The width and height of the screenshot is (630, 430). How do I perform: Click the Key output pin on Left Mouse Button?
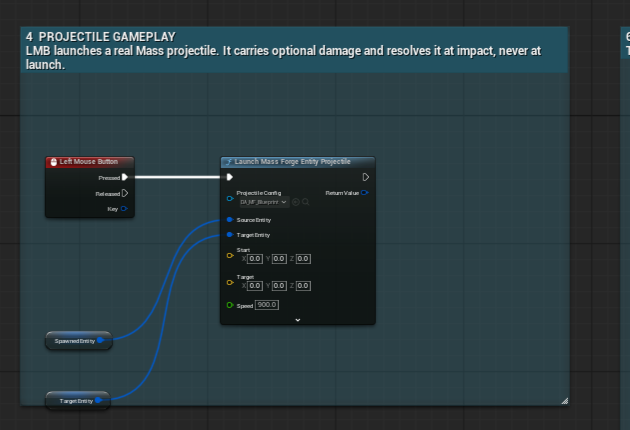(124, 209)
